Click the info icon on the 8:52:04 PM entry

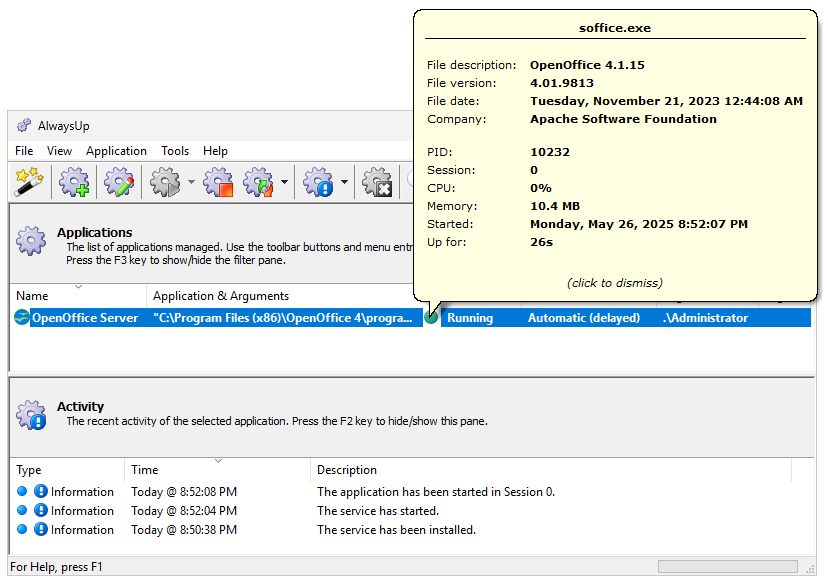(41, 510)
